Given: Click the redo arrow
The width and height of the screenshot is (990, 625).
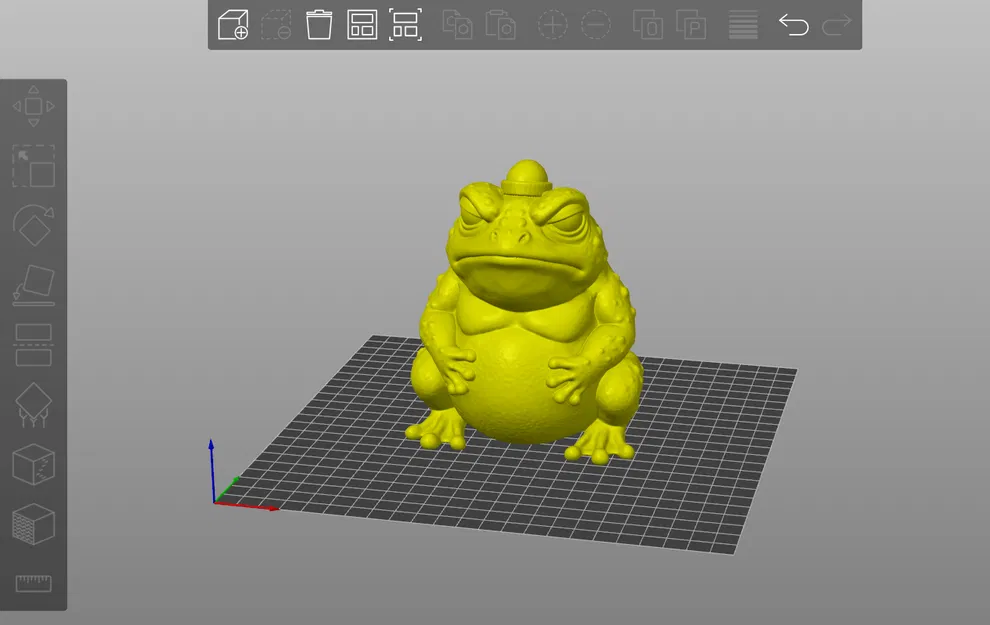Looking at the screenshot, I should click(x=837, y=25).
